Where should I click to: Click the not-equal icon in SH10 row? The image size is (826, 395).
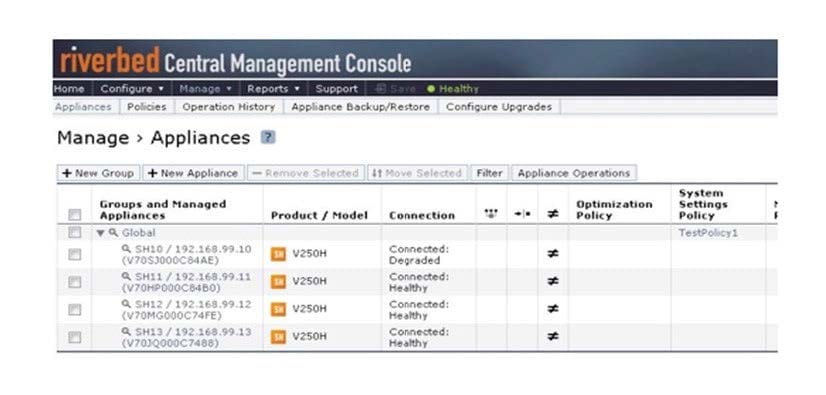(553, 254)
